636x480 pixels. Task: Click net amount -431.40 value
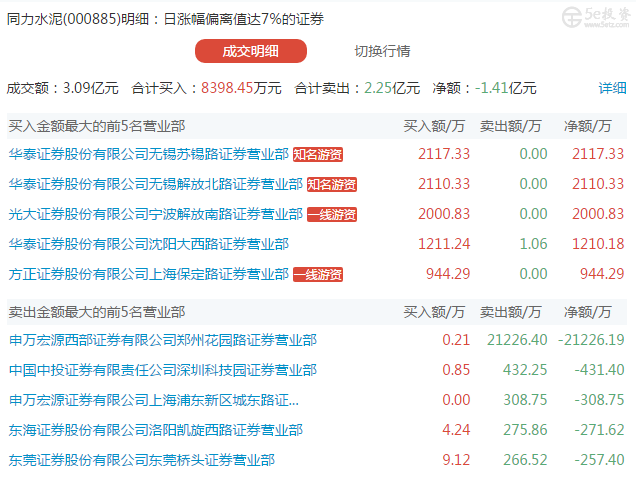point(599,370)
